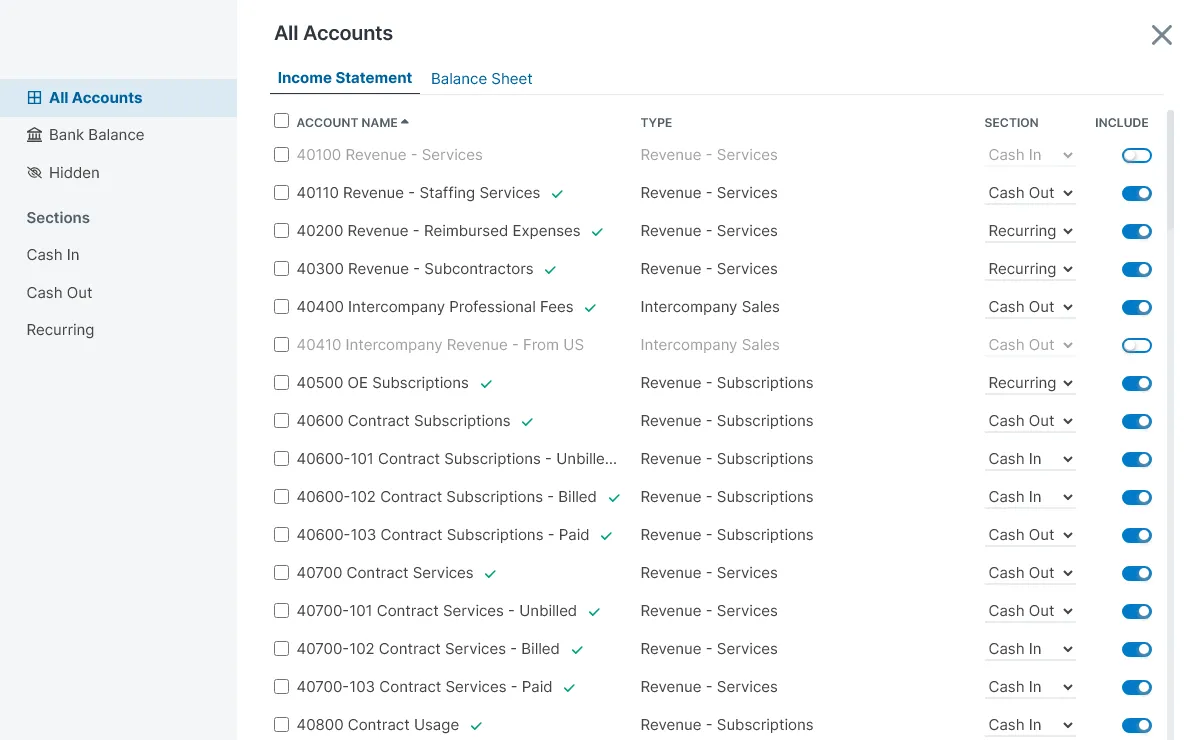The width and height of the screenshot is (1193, 740).
Task: Tick the select-all accounts header checkbox
Action: pos(281,121)
